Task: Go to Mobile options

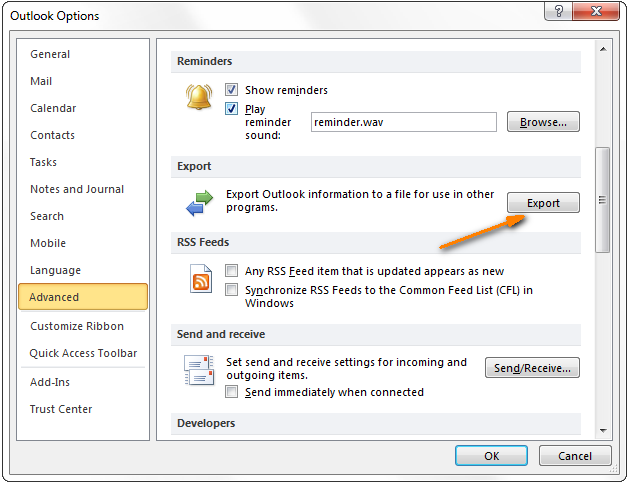Action: point(48,243)
